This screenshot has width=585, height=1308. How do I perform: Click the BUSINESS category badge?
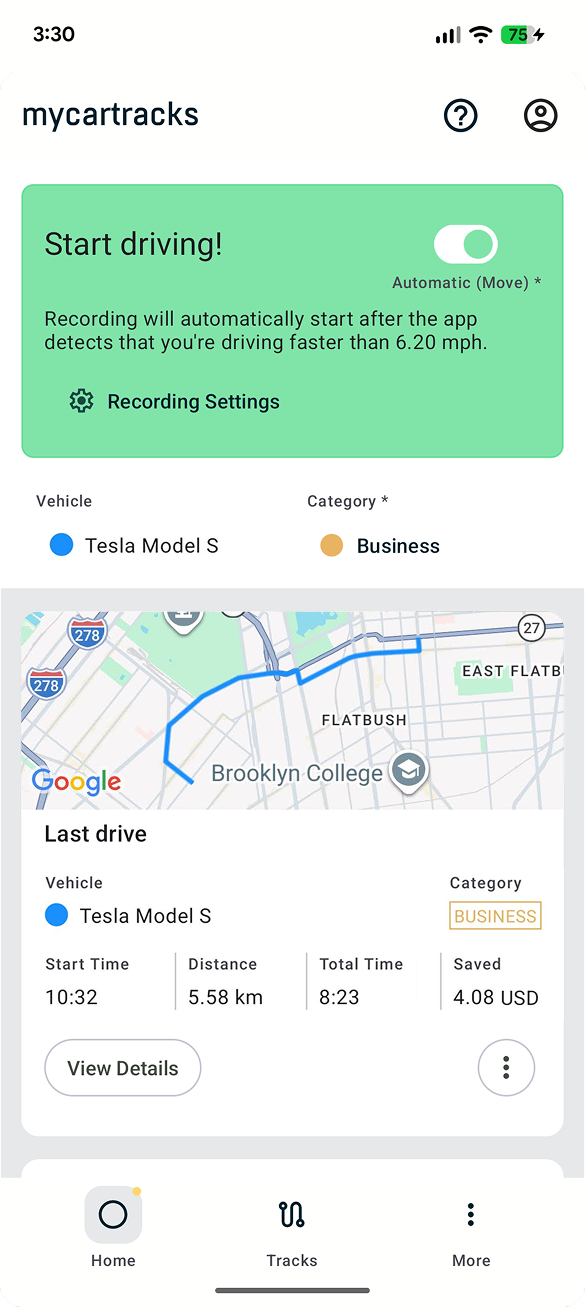pos(494,915)
